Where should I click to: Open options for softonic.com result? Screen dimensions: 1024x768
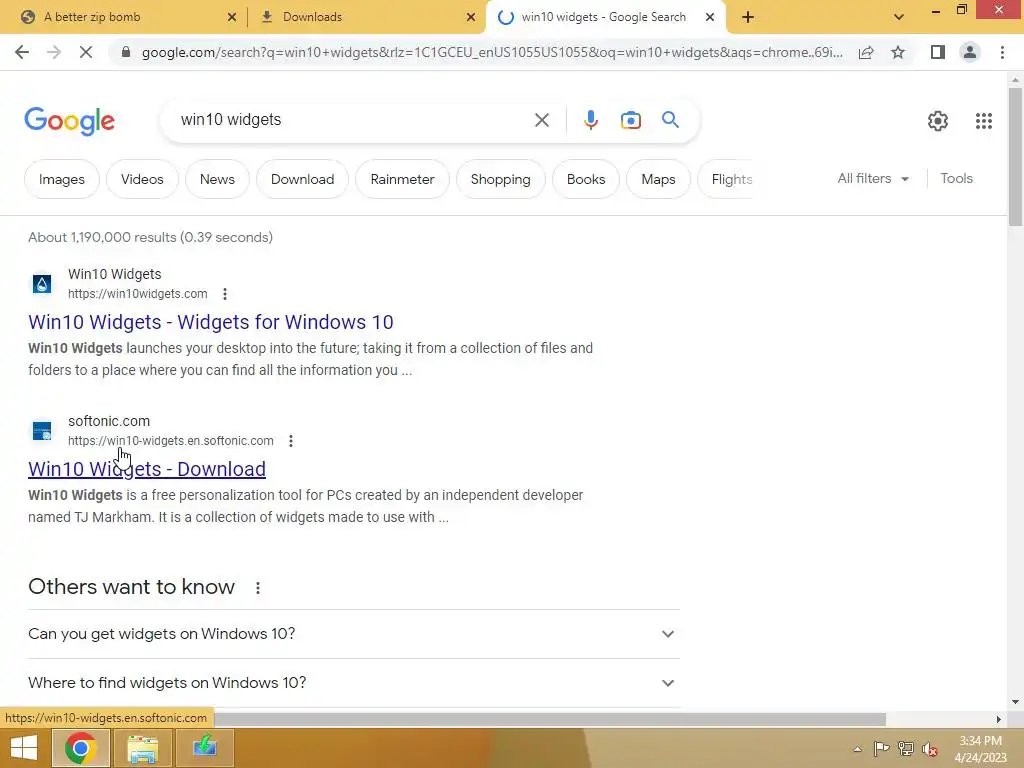point(291,441)
